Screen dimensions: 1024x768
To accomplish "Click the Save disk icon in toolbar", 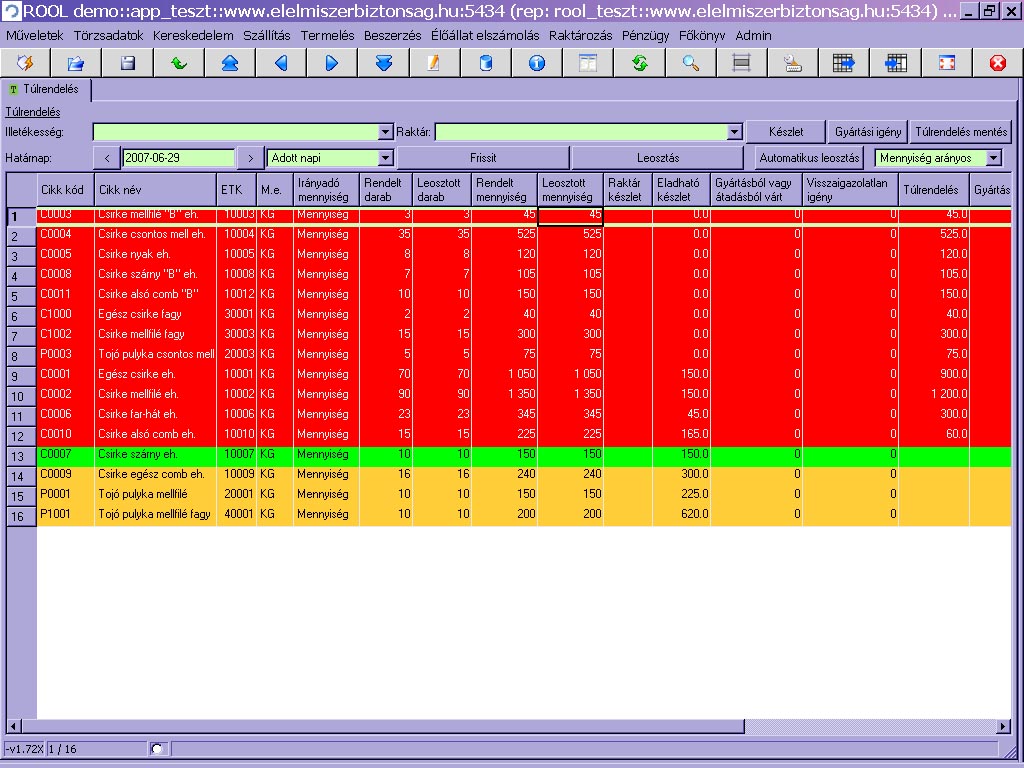I will 127,63.
